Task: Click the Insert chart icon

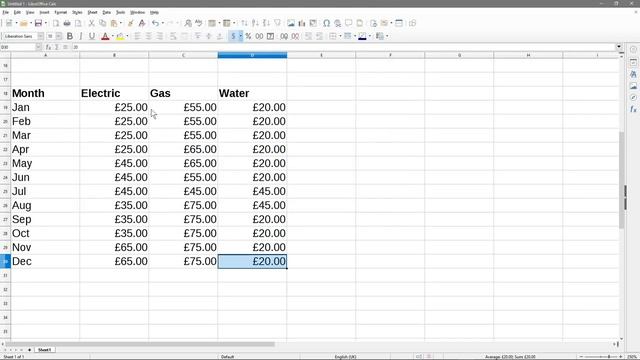Action: 302,23
